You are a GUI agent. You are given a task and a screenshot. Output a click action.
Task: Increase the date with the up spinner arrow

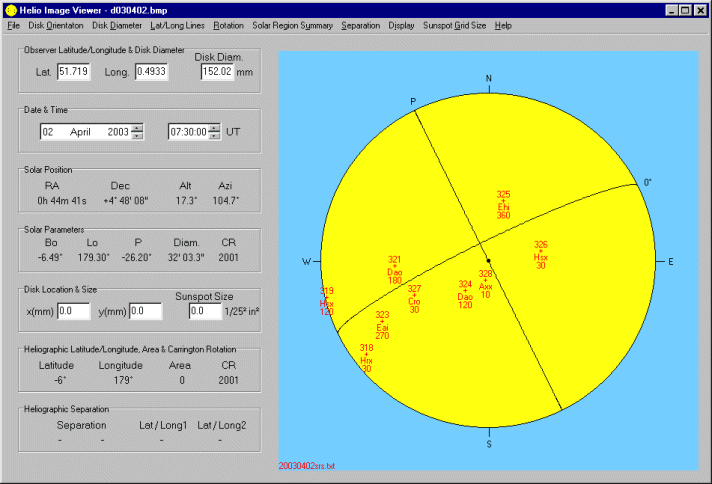(x=137, y=127)
